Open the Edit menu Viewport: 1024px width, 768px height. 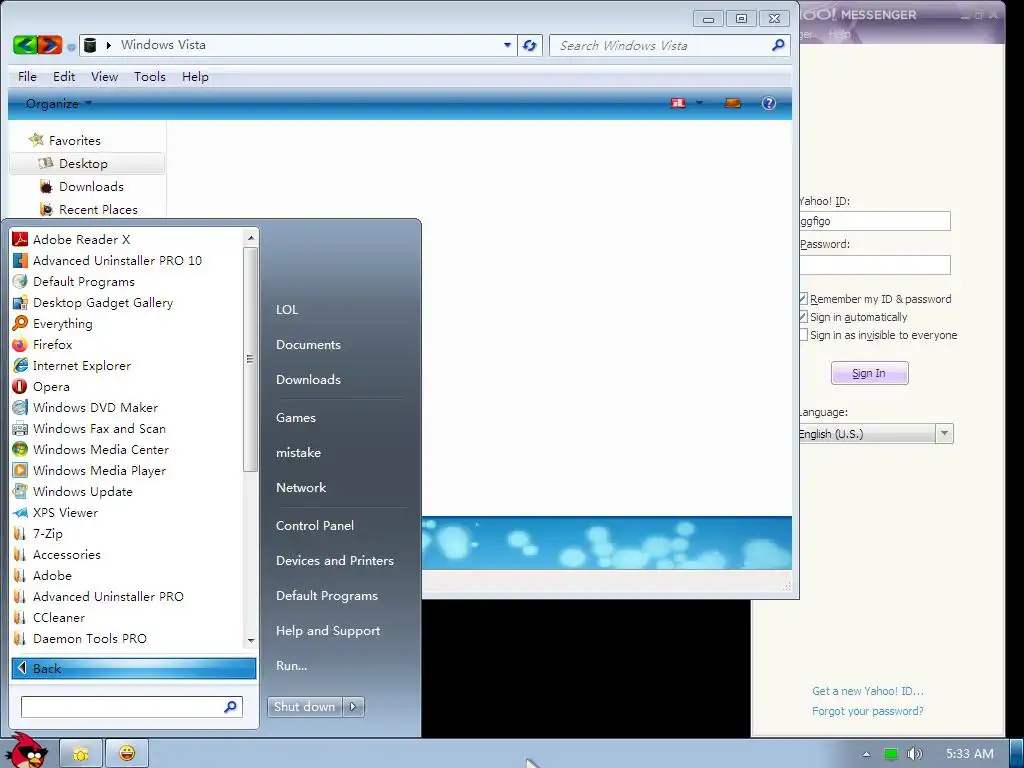tap(64, 76)
